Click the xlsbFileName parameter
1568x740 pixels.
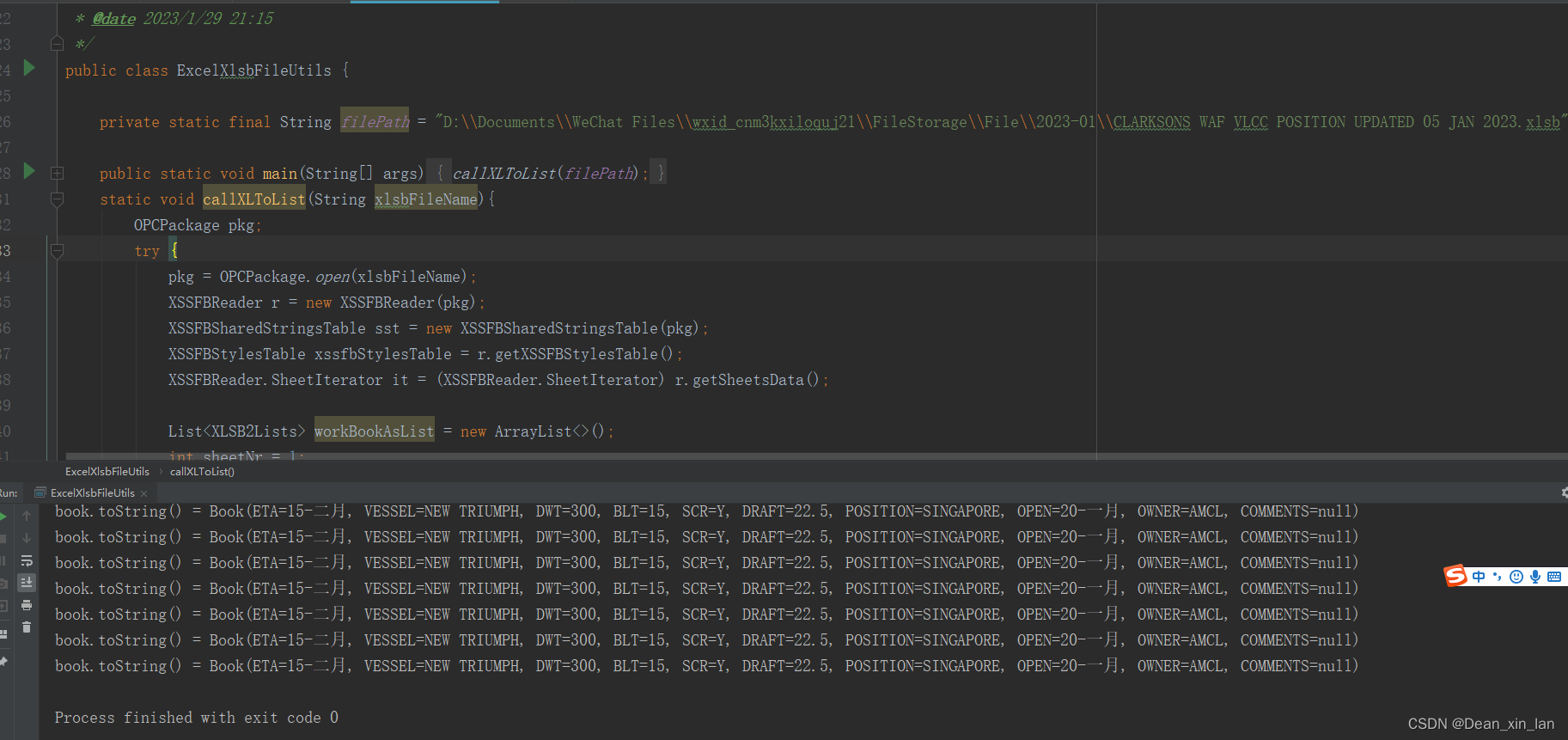pos(425,199)
